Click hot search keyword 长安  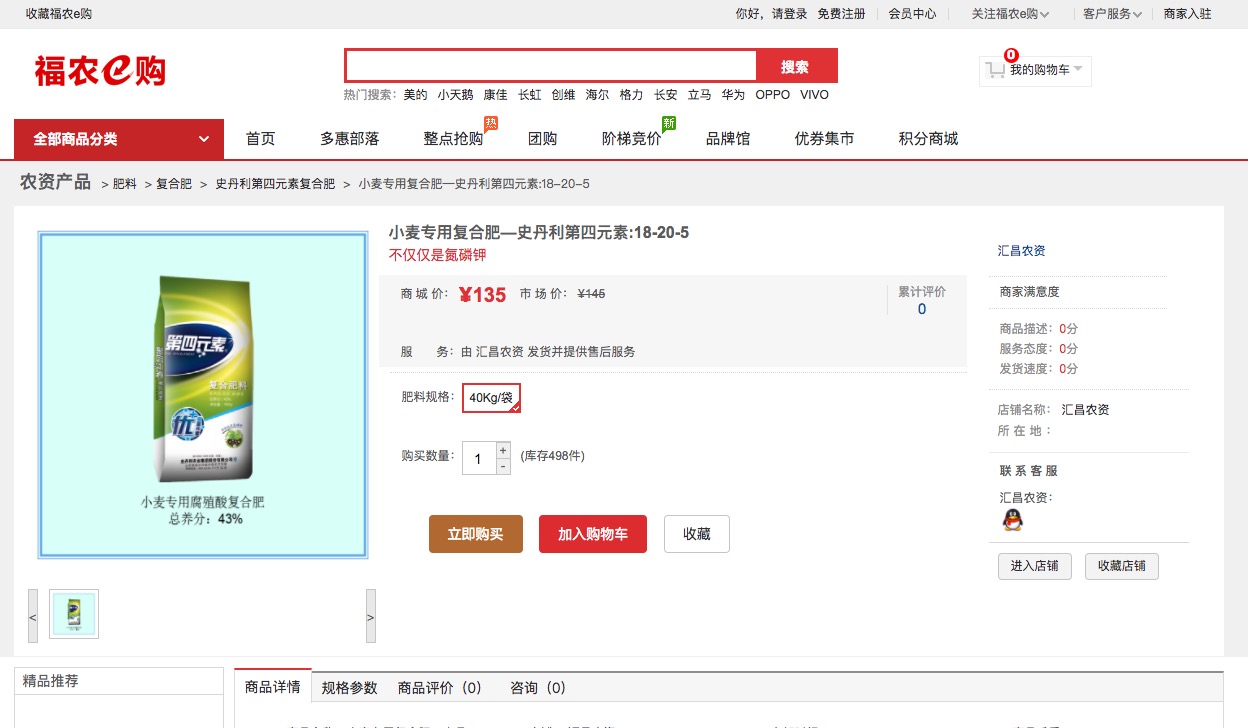coord(666,95)
